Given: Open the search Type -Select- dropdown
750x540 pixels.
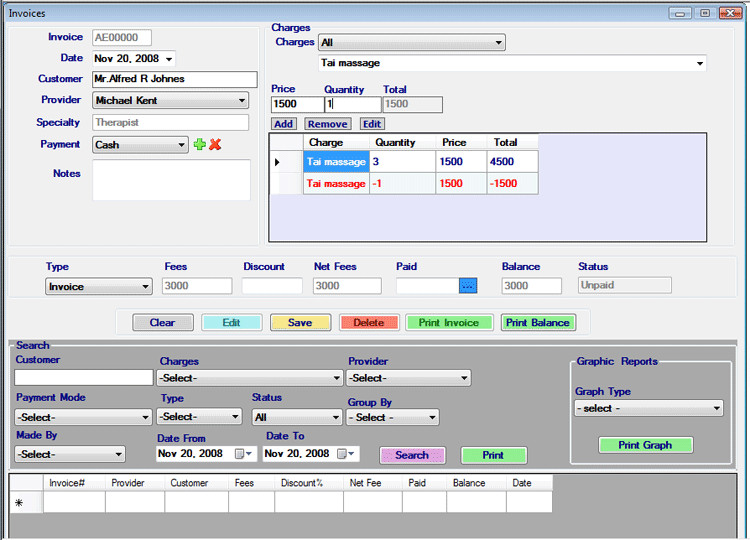Looking at the screenshot, I should click(x=199, y=417).
